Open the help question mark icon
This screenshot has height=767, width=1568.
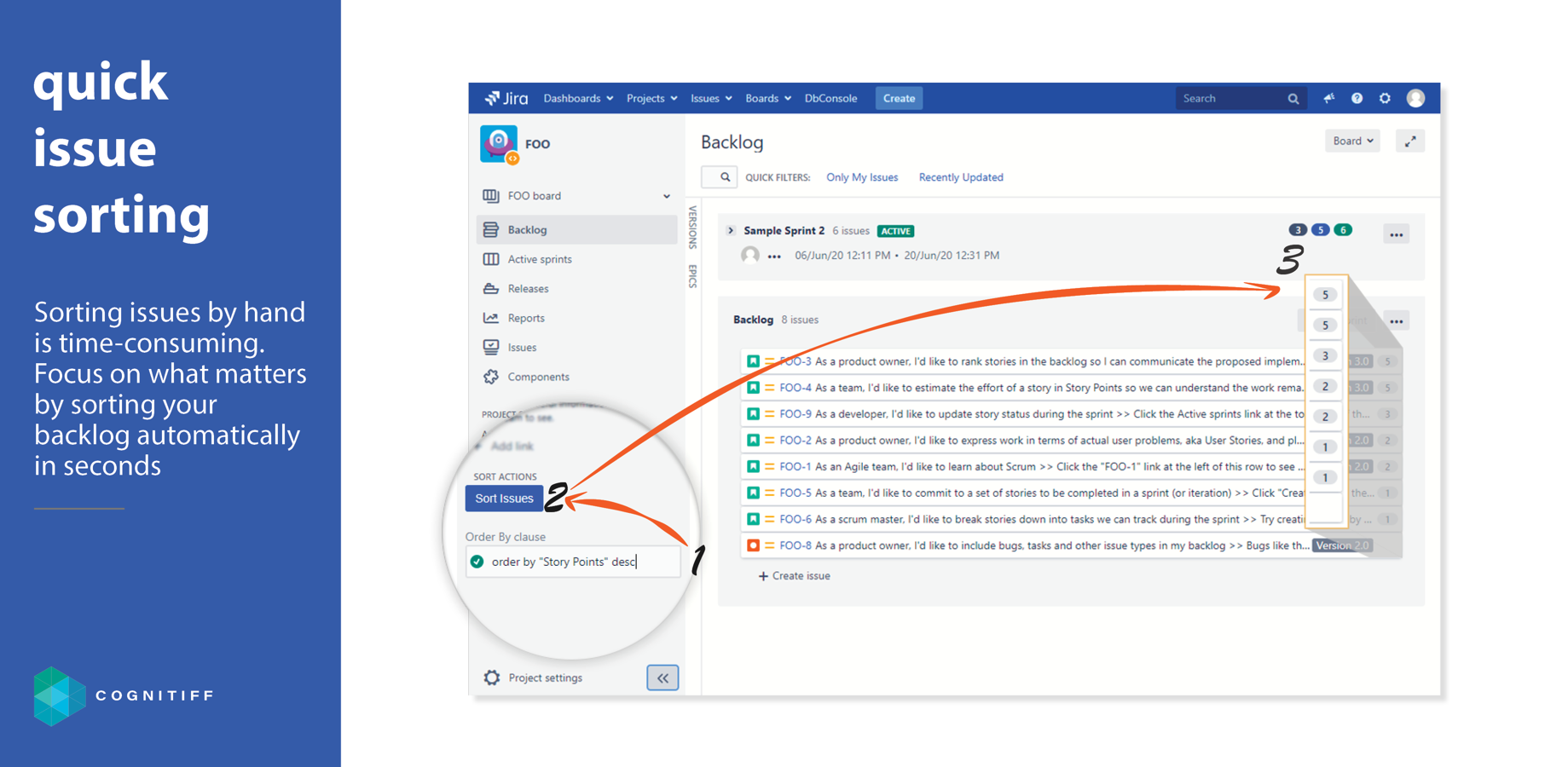1357,98
